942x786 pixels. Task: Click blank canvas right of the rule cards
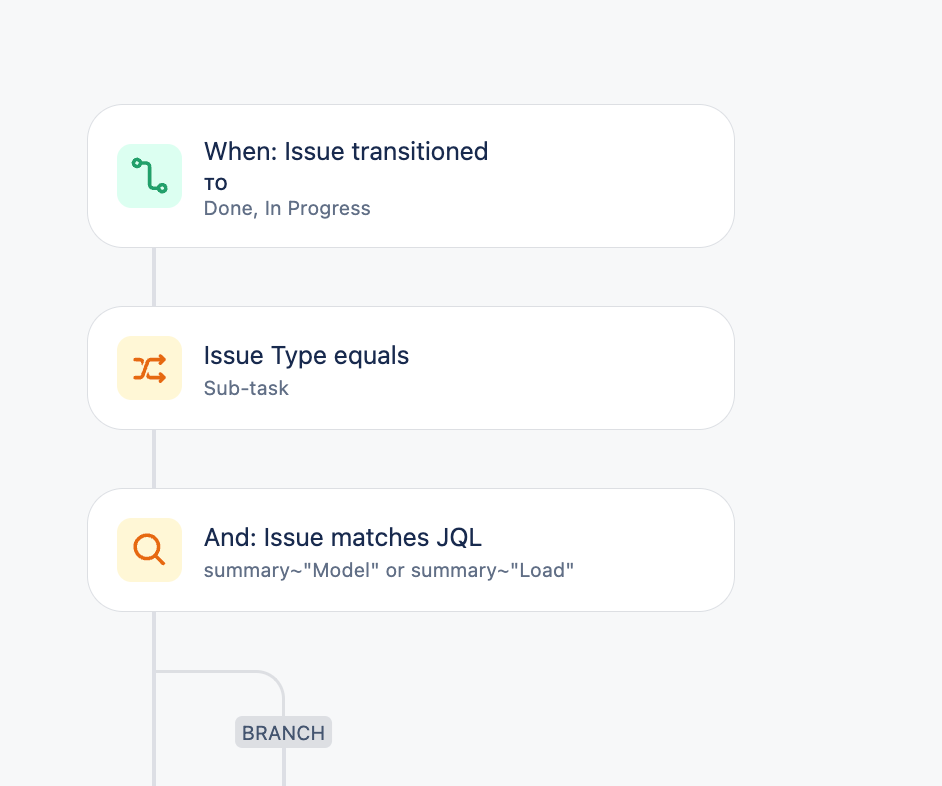click(x=838, y=400)
